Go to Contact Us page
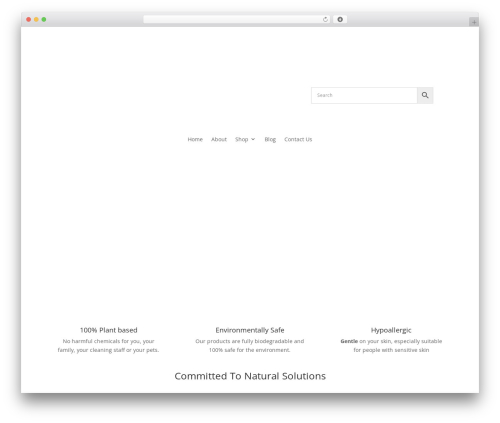Viewport: 500px width, 423px height. pos(298,139)
